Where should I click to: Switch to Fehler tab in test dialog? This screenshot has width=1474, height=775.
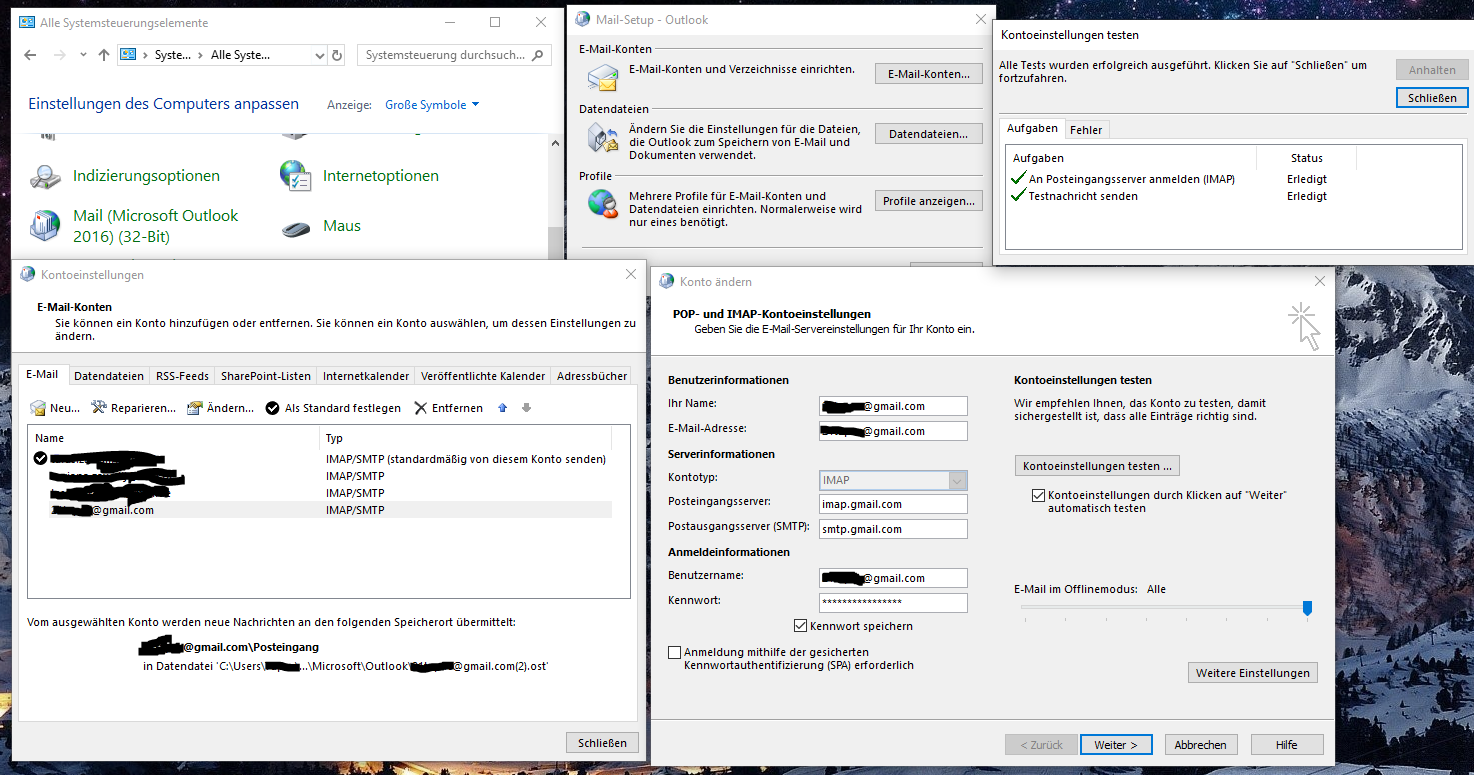point(1086,130)
